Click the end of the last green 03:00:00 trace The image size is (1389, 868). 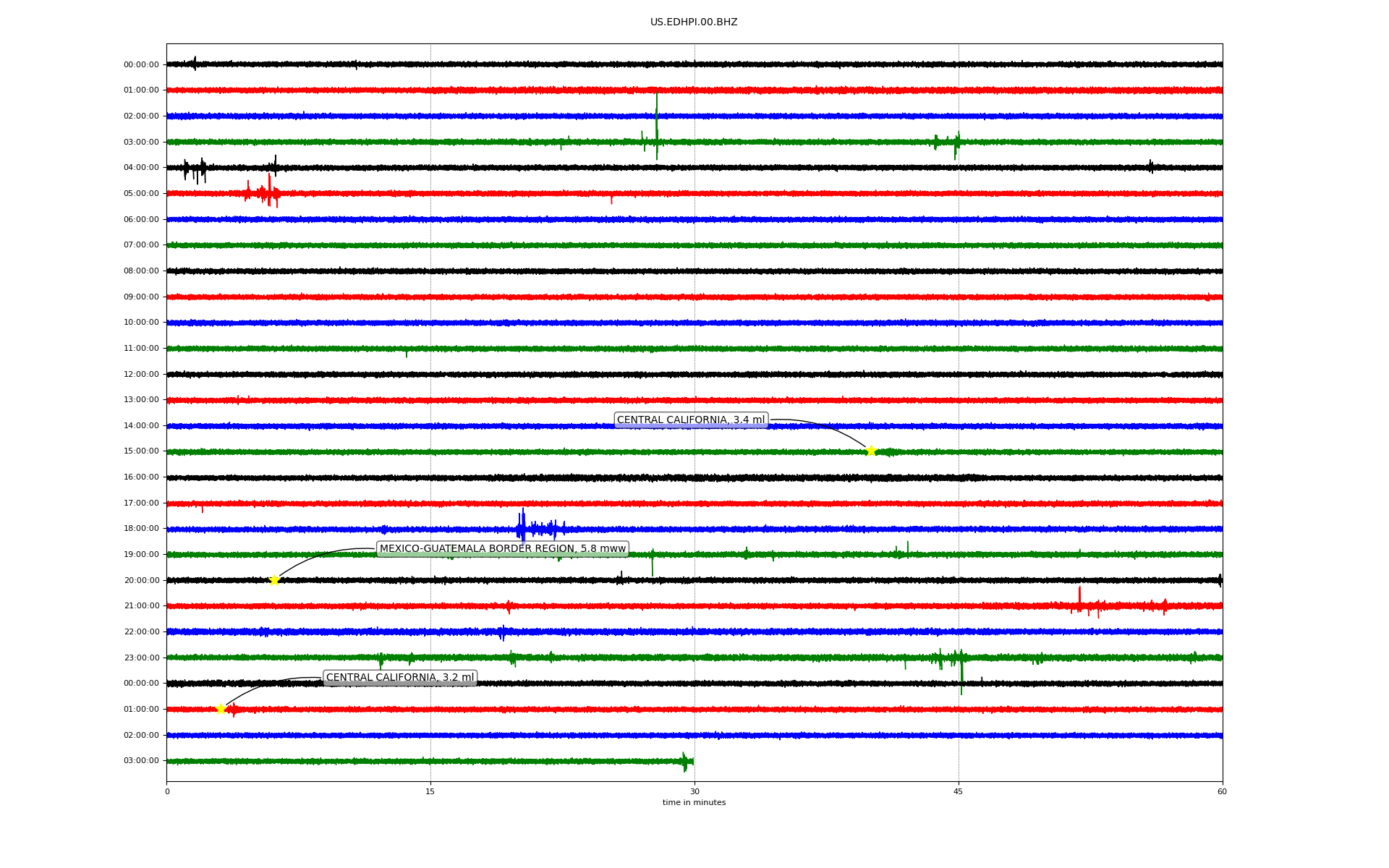pos(692,761)
